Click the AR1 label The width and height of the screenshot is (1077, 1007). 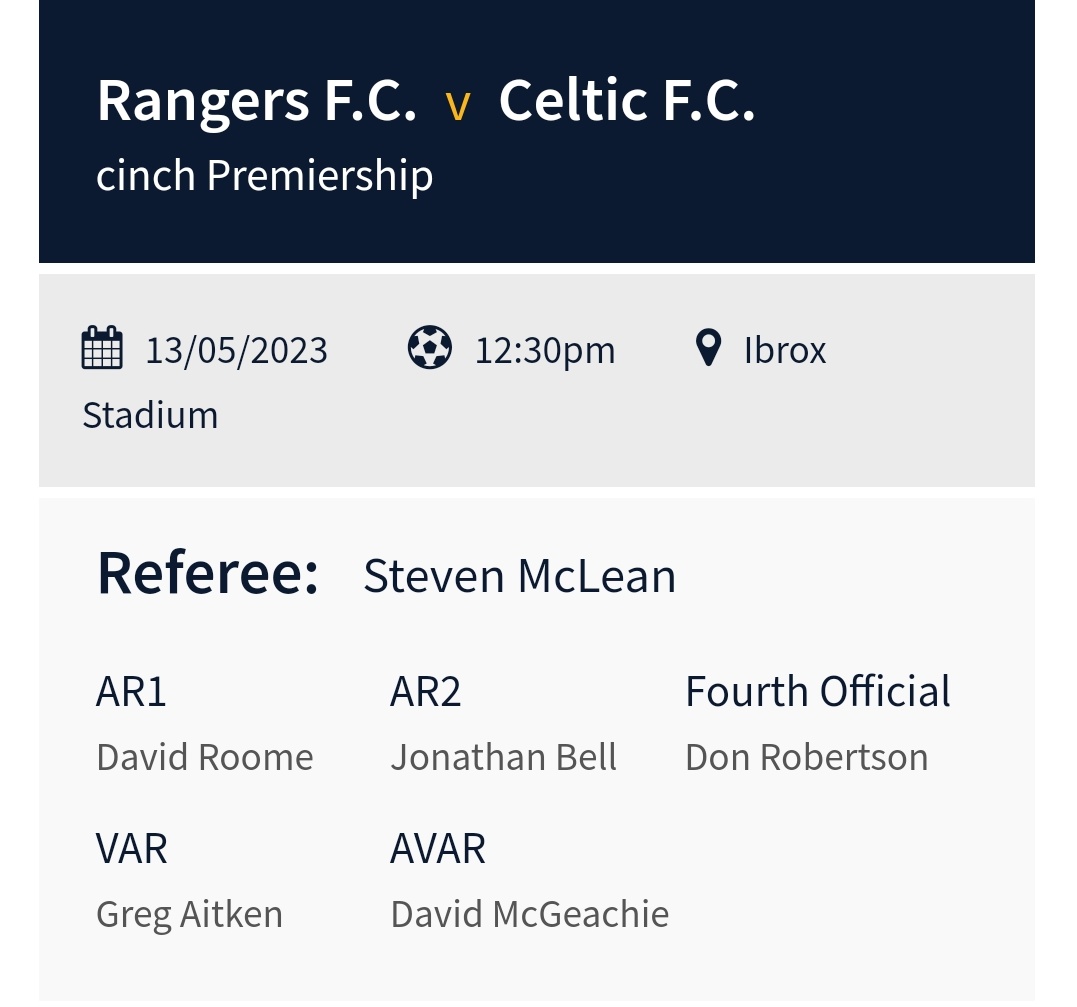[x=131, y=692]
